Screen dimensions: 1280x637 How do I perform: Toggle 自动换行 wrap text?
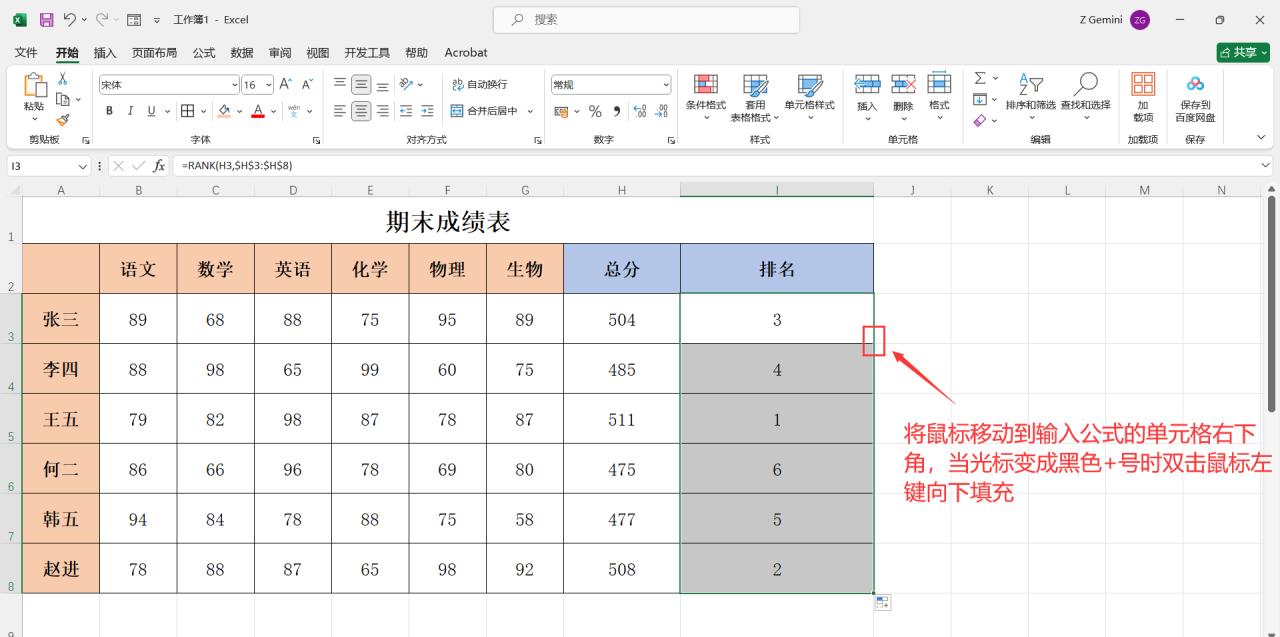coord(480,85)
